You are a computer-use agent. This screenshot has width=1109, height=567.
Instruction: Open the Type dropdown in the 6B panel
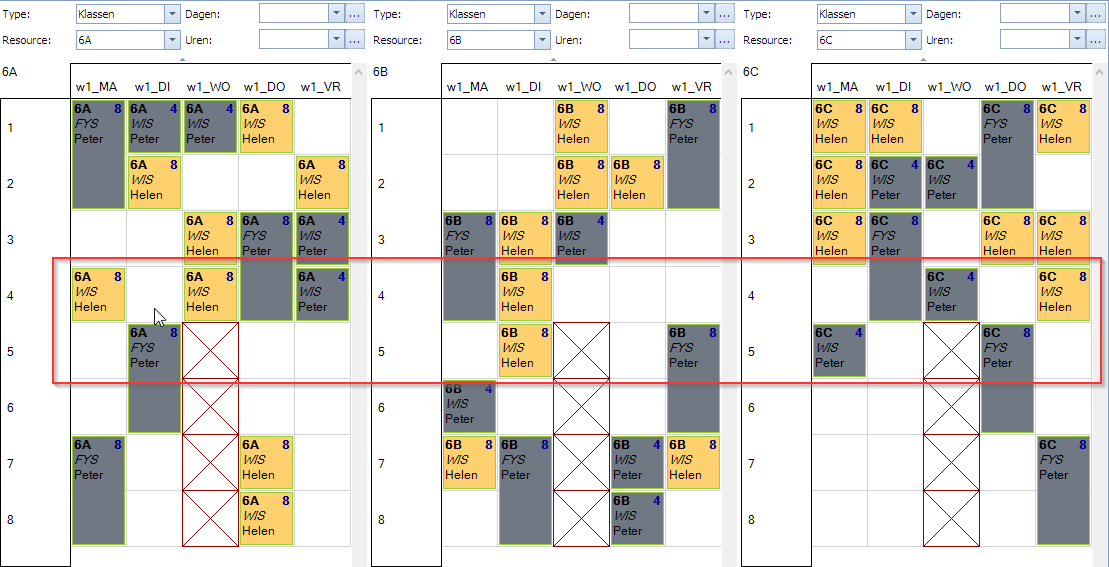click(542, 13)
